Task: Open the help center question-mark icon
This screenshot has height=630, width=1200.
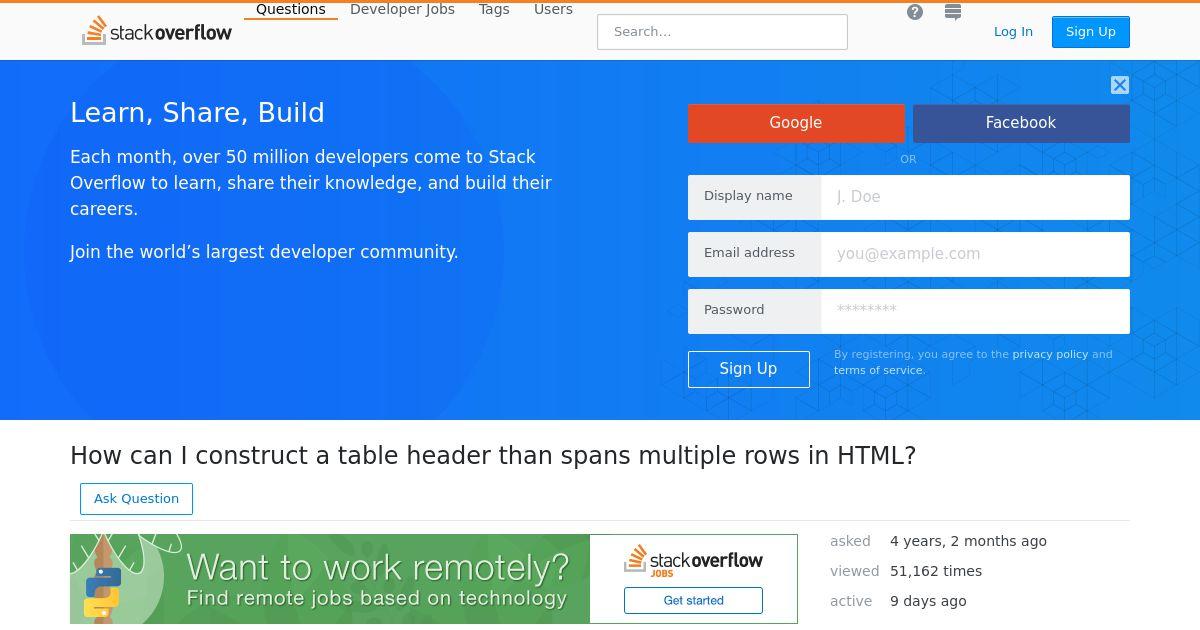Action: [915, 12]
